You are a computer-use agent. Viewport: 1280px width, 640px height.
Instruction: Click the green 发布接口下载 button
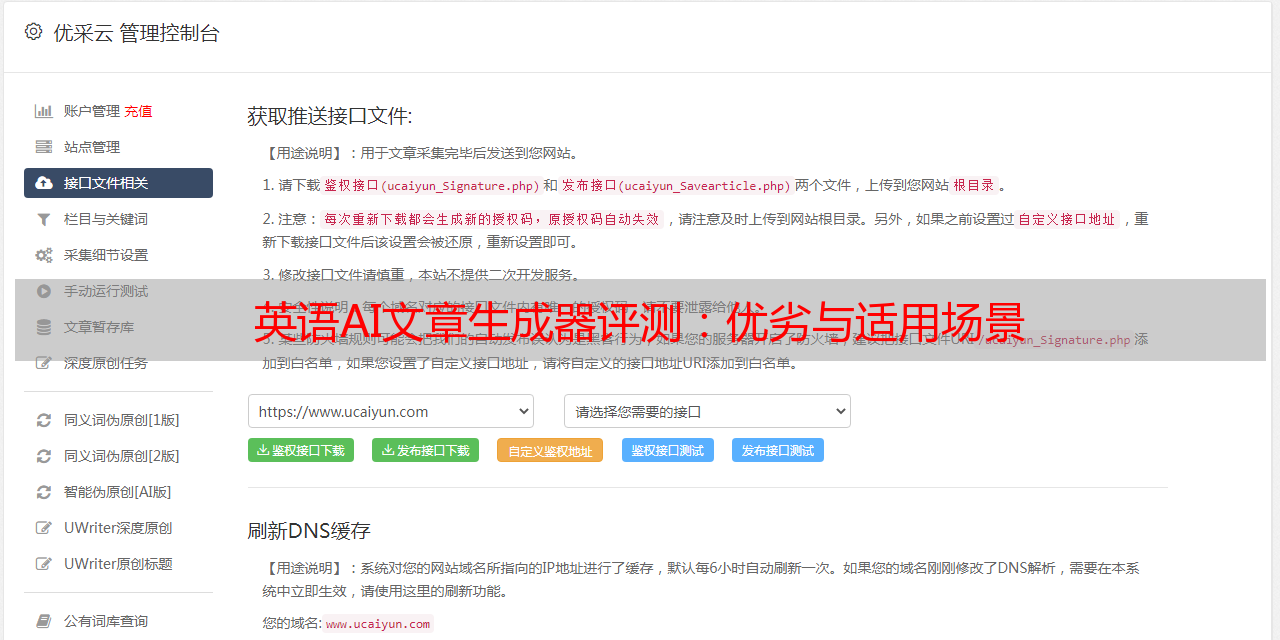click(x=425, y=450)
